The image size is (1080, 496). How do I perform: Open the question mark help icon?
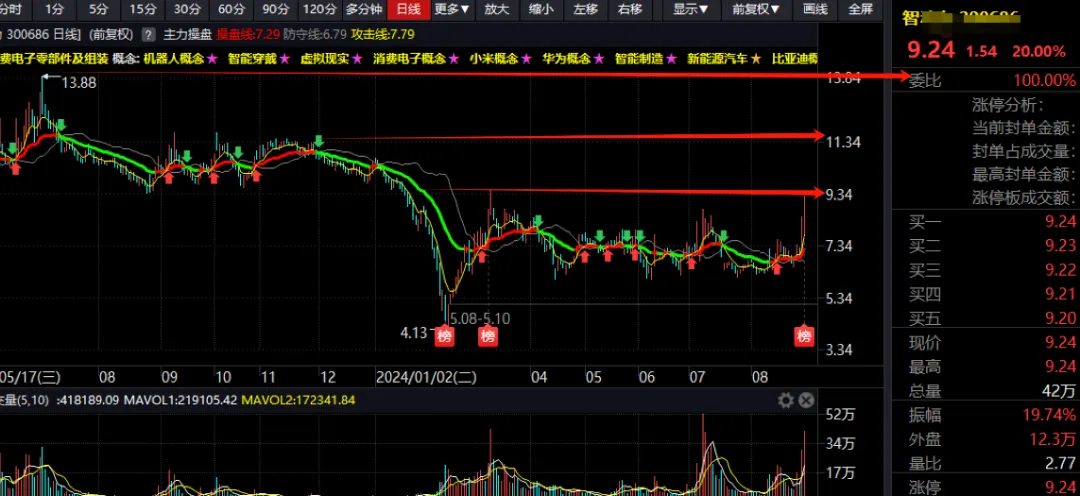point(147,34)
